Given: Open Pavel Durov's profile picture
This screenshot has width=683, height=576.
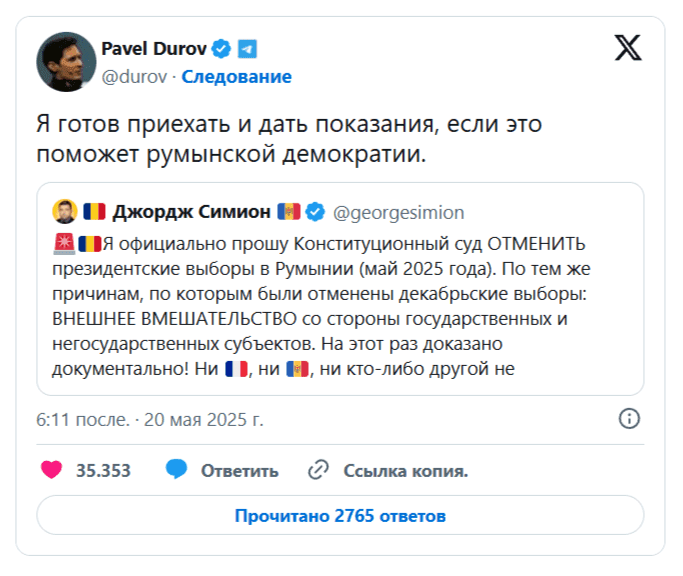Looking at the screenshot, I should coord(66,61).
